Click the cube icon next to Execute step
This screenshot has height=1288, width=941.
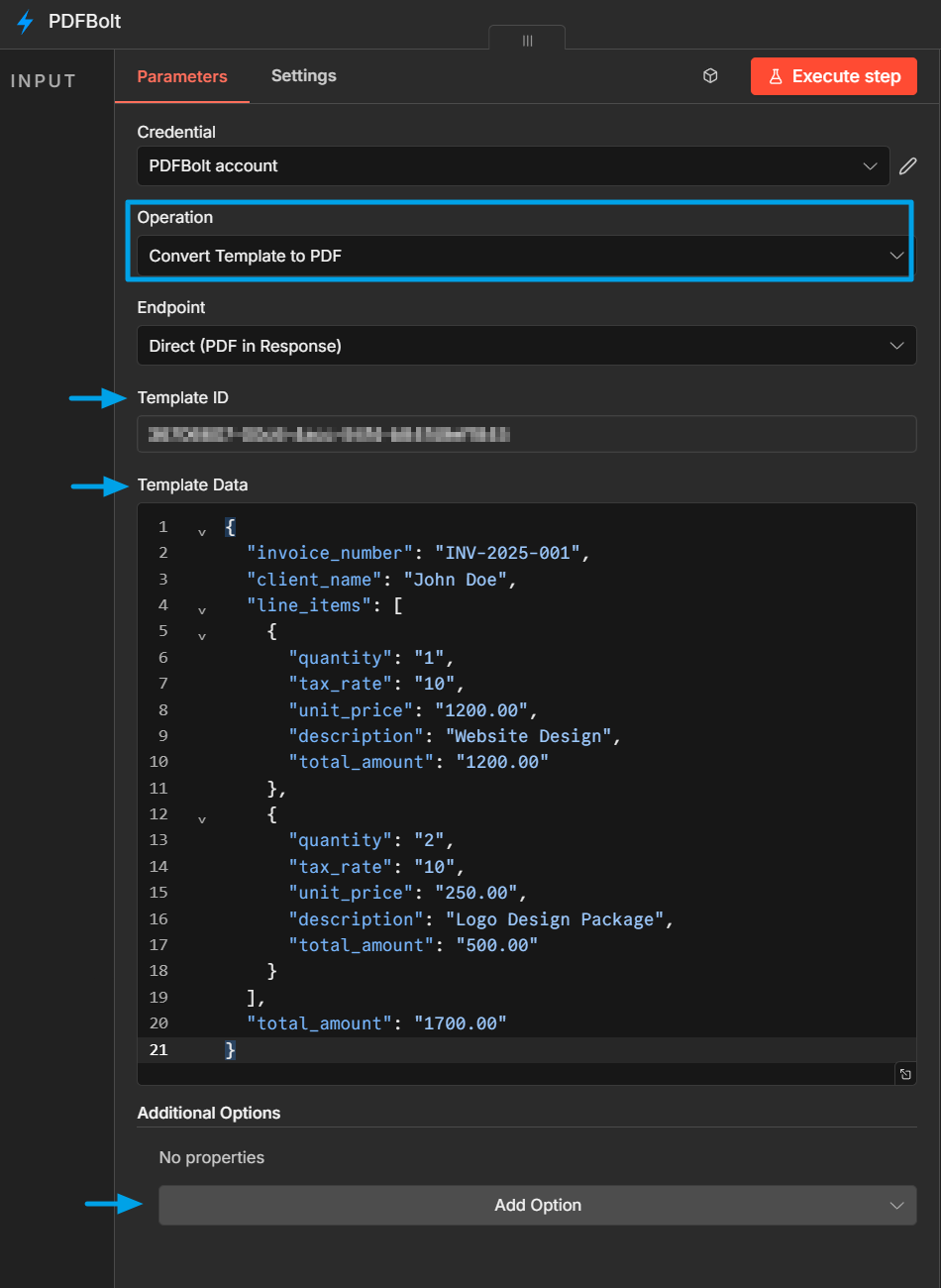710,75
